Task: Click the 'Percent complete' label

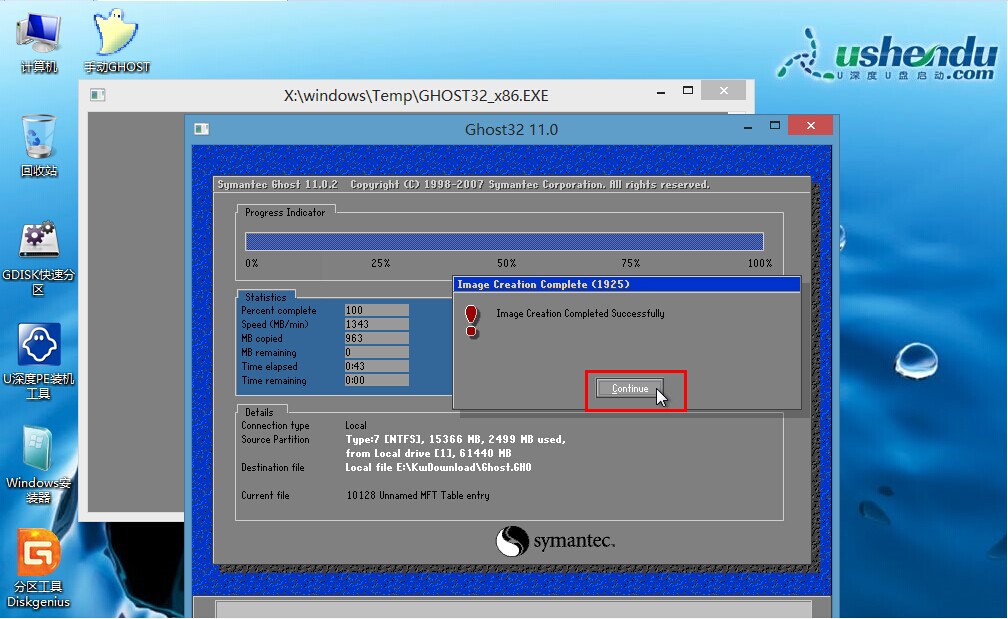Action: click(278, 310)
